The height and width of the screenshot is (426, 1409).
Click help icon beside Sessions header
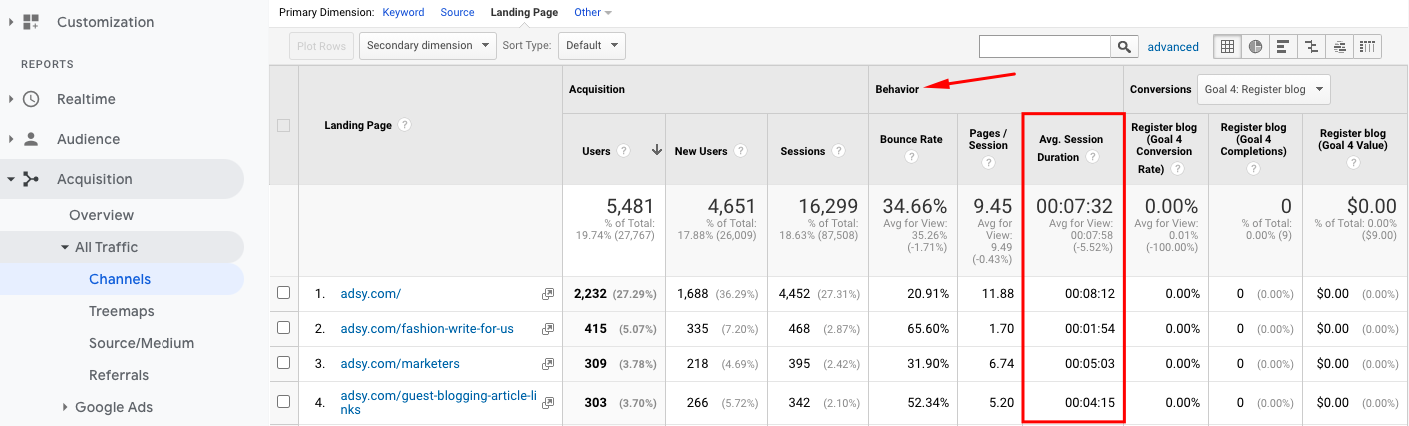[x=838, y=151]
